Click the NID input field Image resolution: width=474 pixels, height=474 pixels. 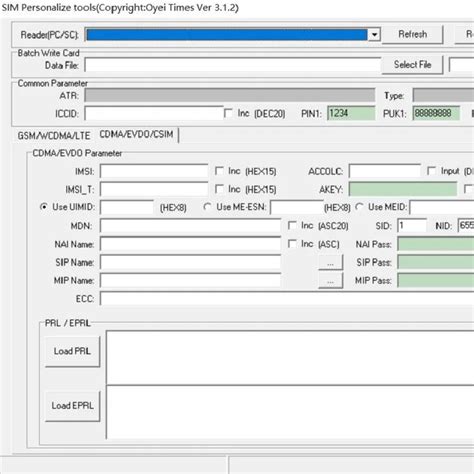pos(466,225)
